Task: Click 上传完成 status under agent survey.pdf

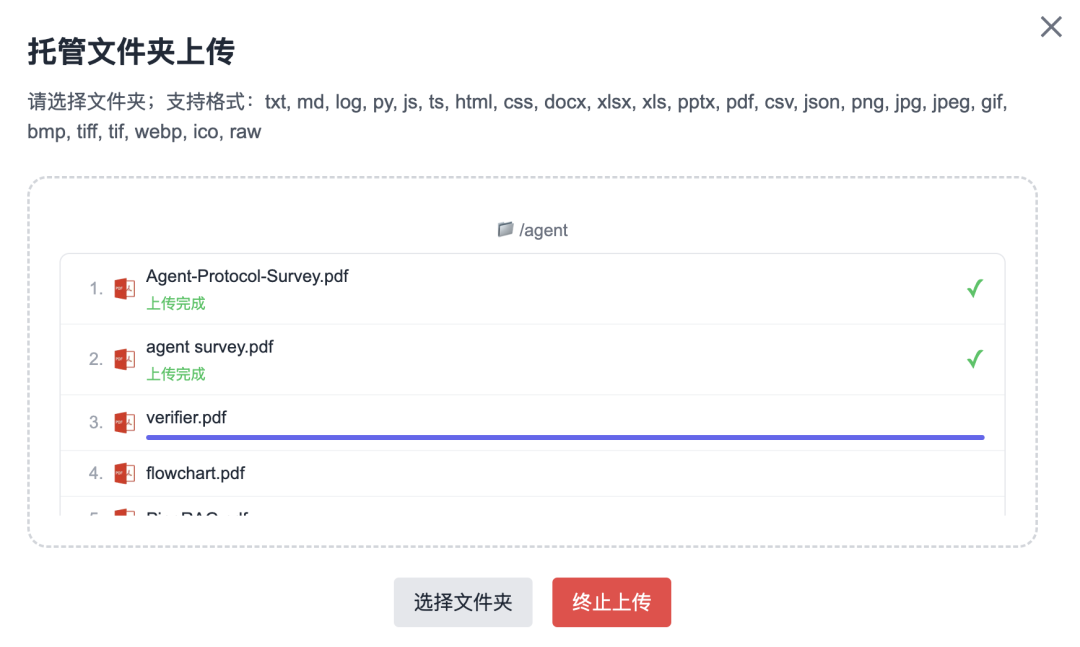Action: click(176, 374)
